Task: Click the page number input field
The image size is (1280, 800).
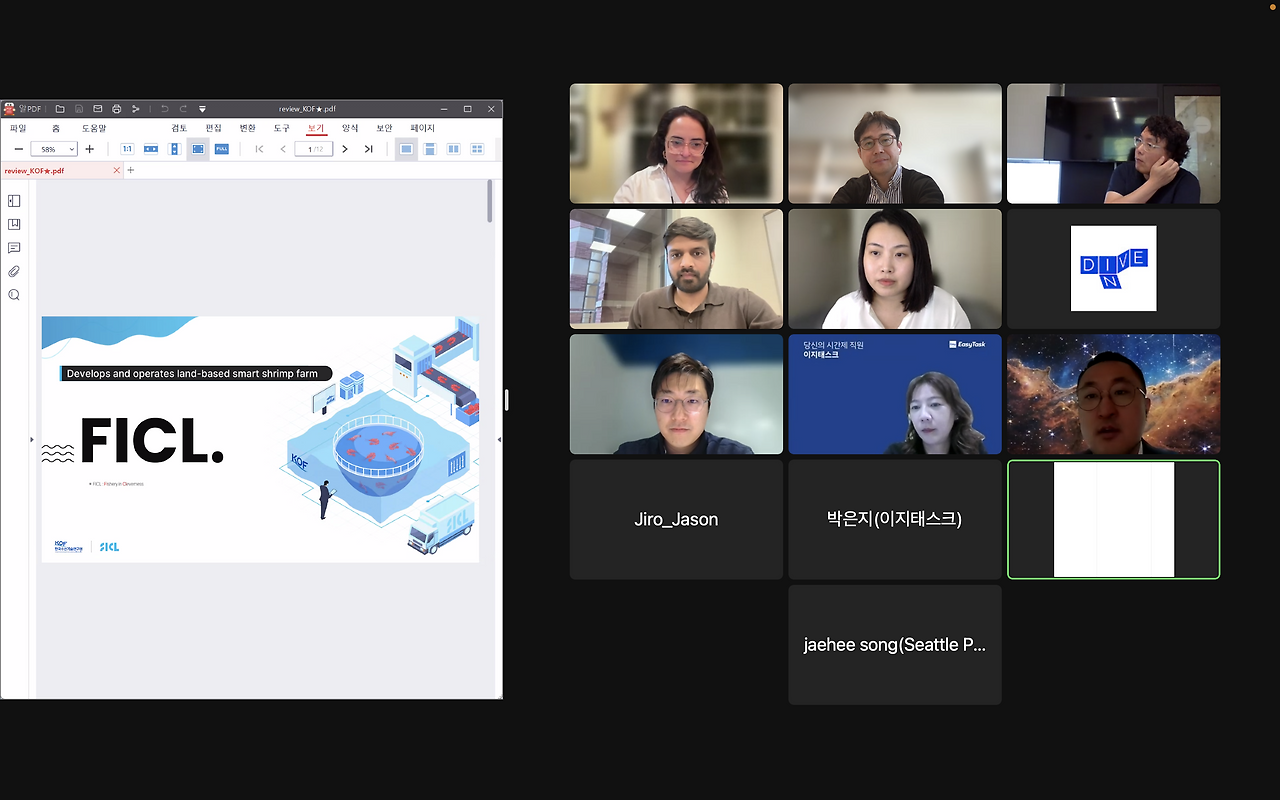Action: click(x=314, y=149)
